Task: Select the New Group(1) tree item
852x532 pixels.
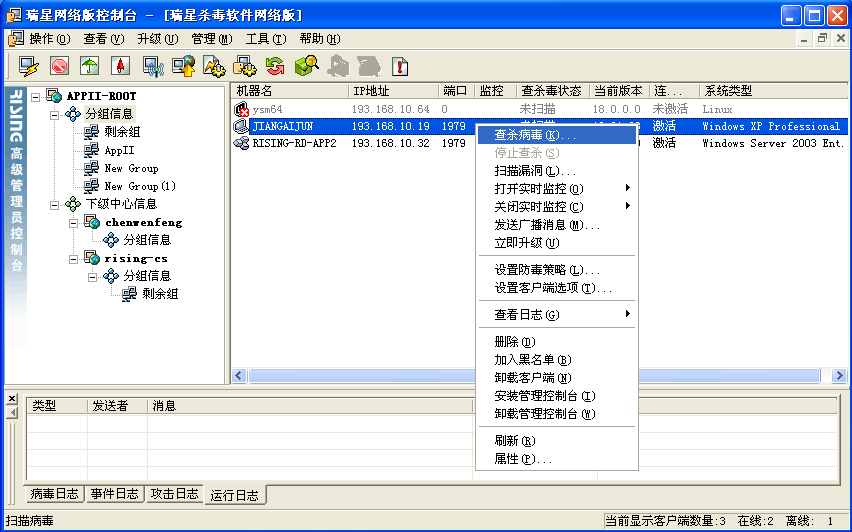Action: 140,186
